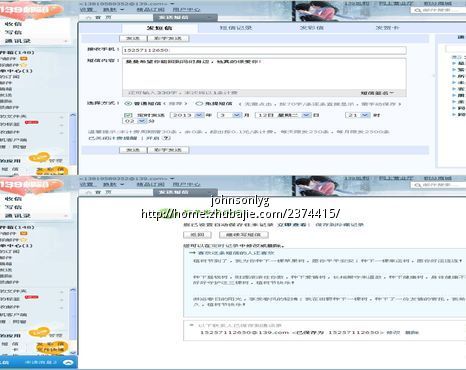Click the 发送 button above the recipient field
This screenshot has height=370, width=466.
coord(133,38)
